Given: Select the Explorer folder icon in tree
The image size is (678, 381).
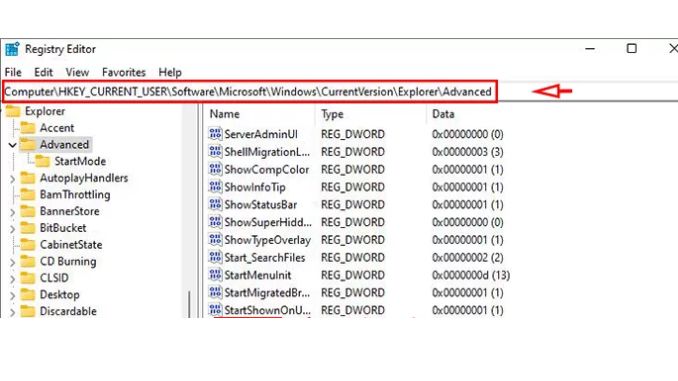Looking at the screenshot, I should point(13,112).
